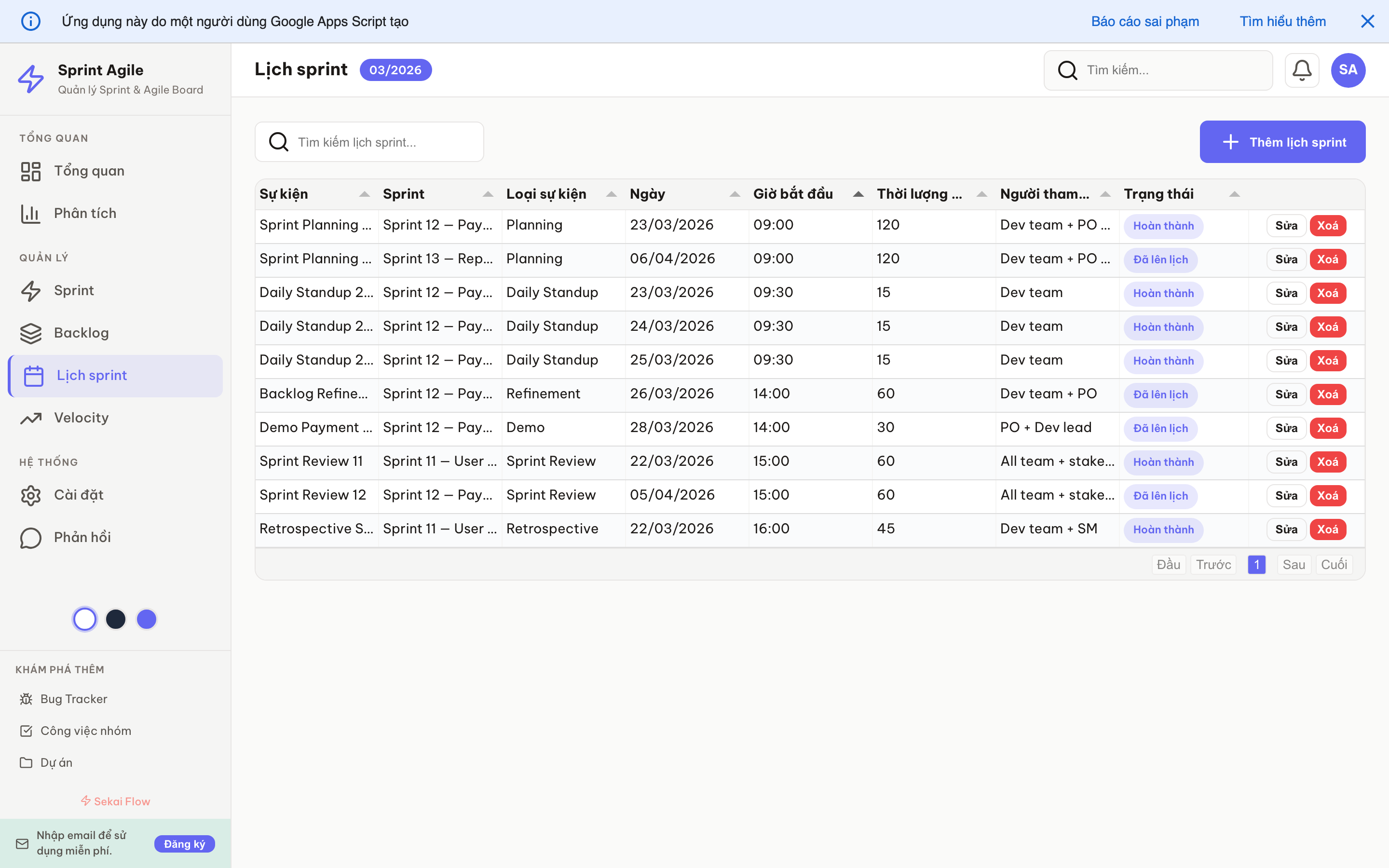
Task: Select the Tổng quan grid icon
Action: (30, 171)
